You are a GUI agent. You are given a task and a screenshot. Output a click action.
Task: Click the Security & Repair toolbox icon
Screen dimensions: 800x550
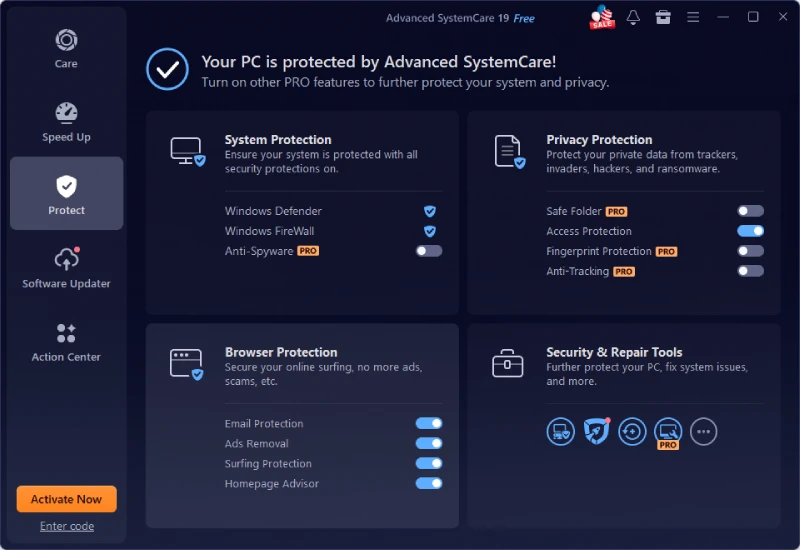click(x=508, y=363)
